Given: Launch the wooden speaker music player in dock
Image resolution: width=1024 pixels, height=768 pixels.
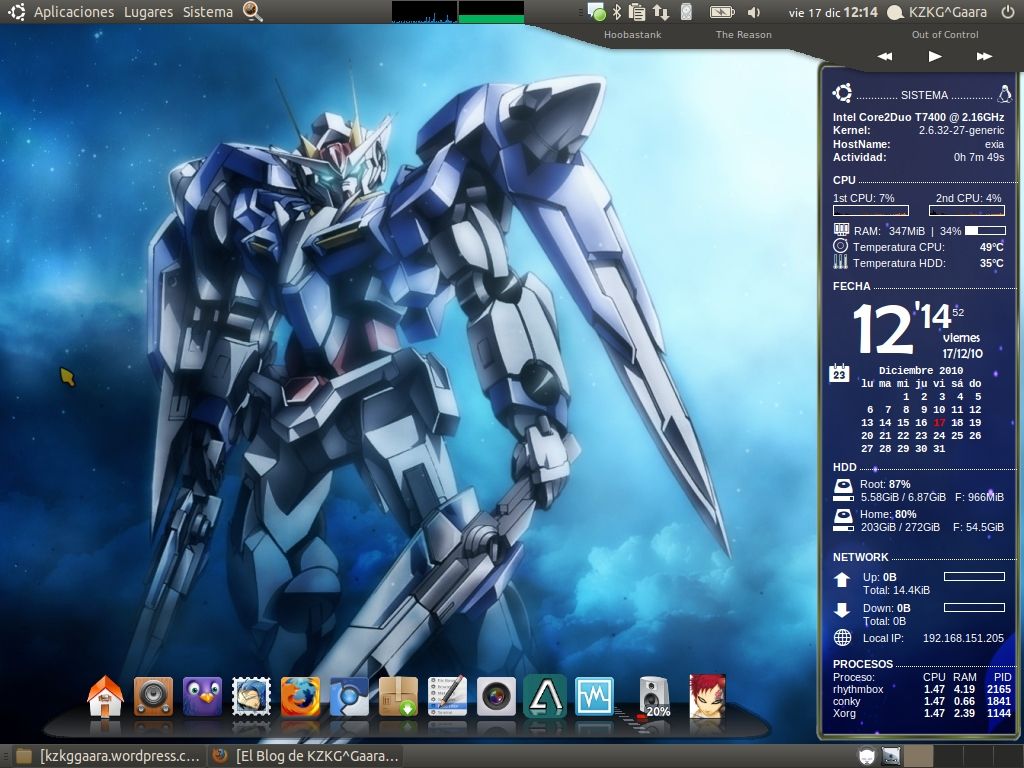Looking at the screenshot, I should point(153,696).
